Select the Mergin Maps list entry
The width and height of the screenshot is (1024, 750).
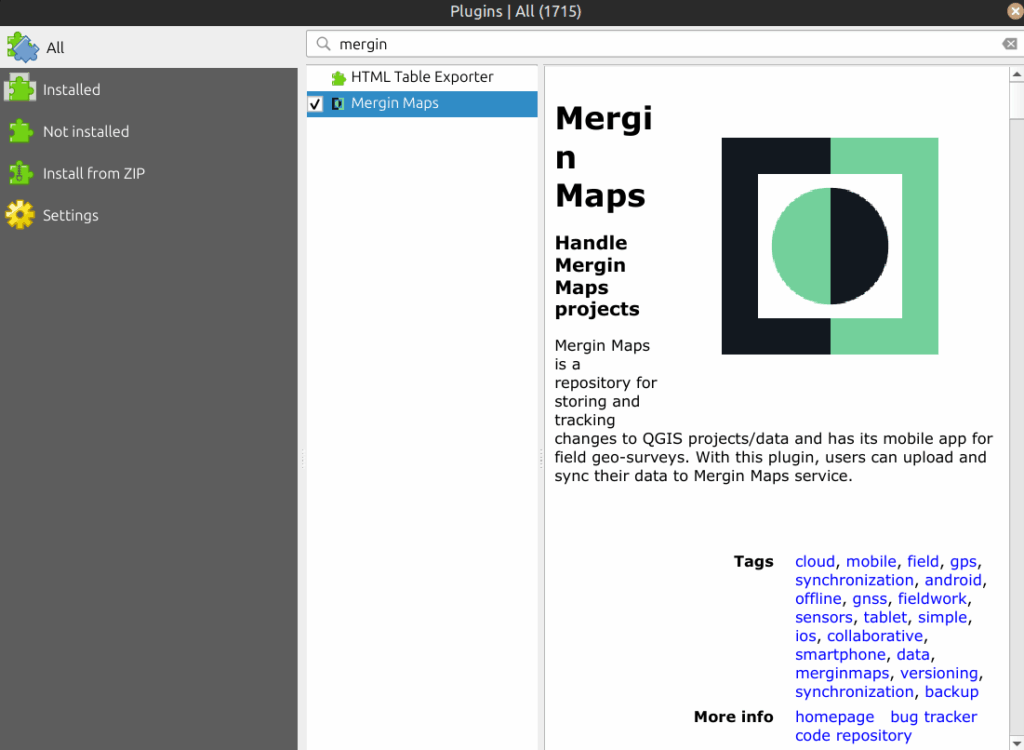pos(422,104)
